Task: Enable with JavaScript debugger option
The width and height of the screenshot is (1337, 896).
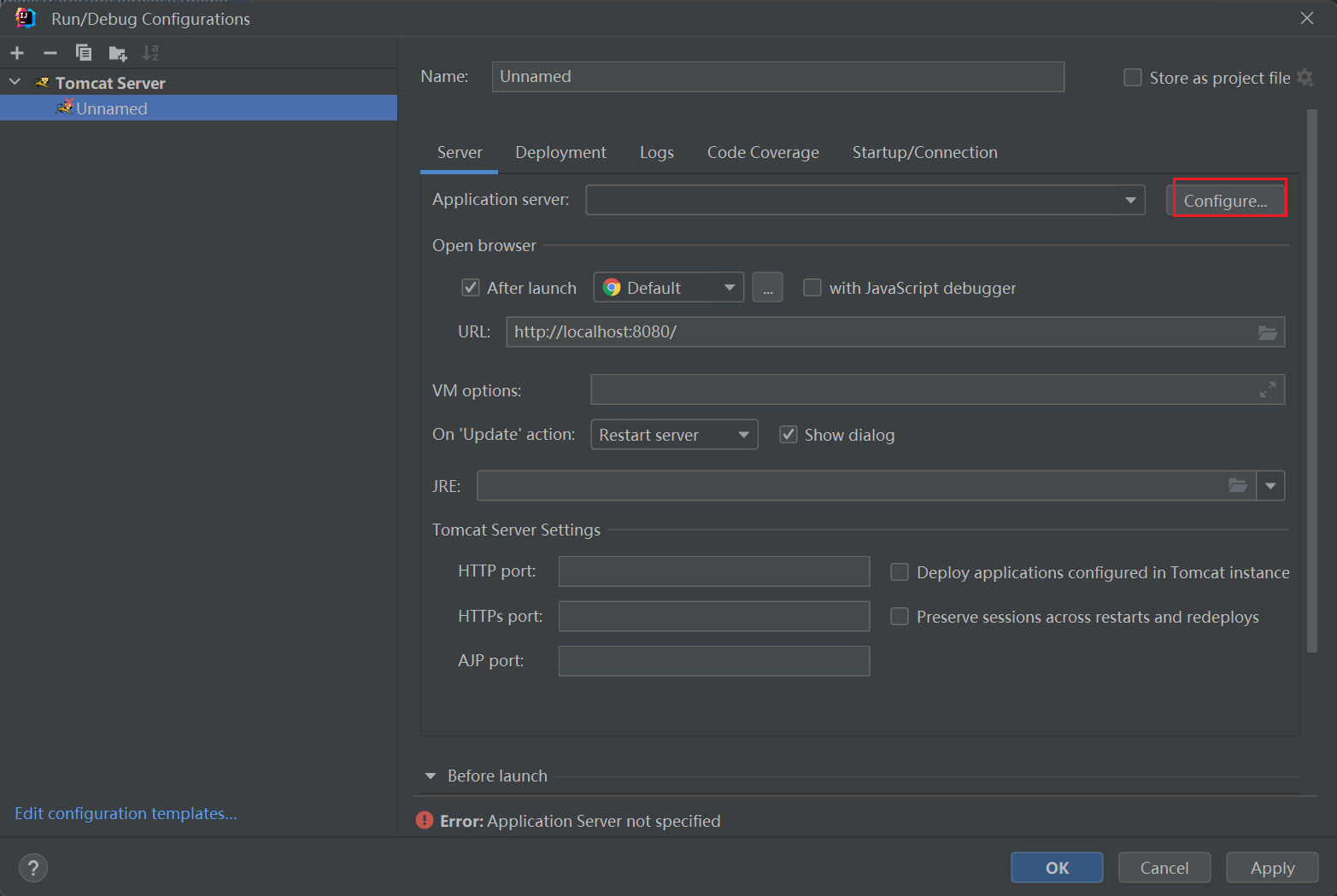Action: 812,288
